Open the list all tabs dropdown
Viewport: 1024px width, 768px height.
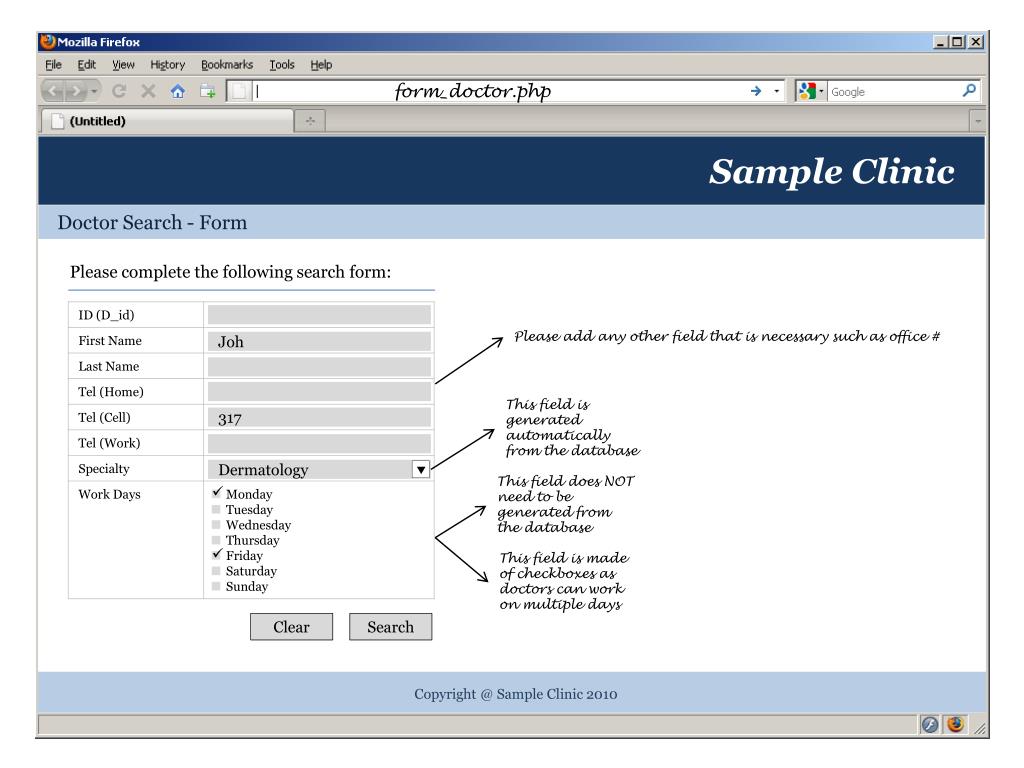click(978, 121)
